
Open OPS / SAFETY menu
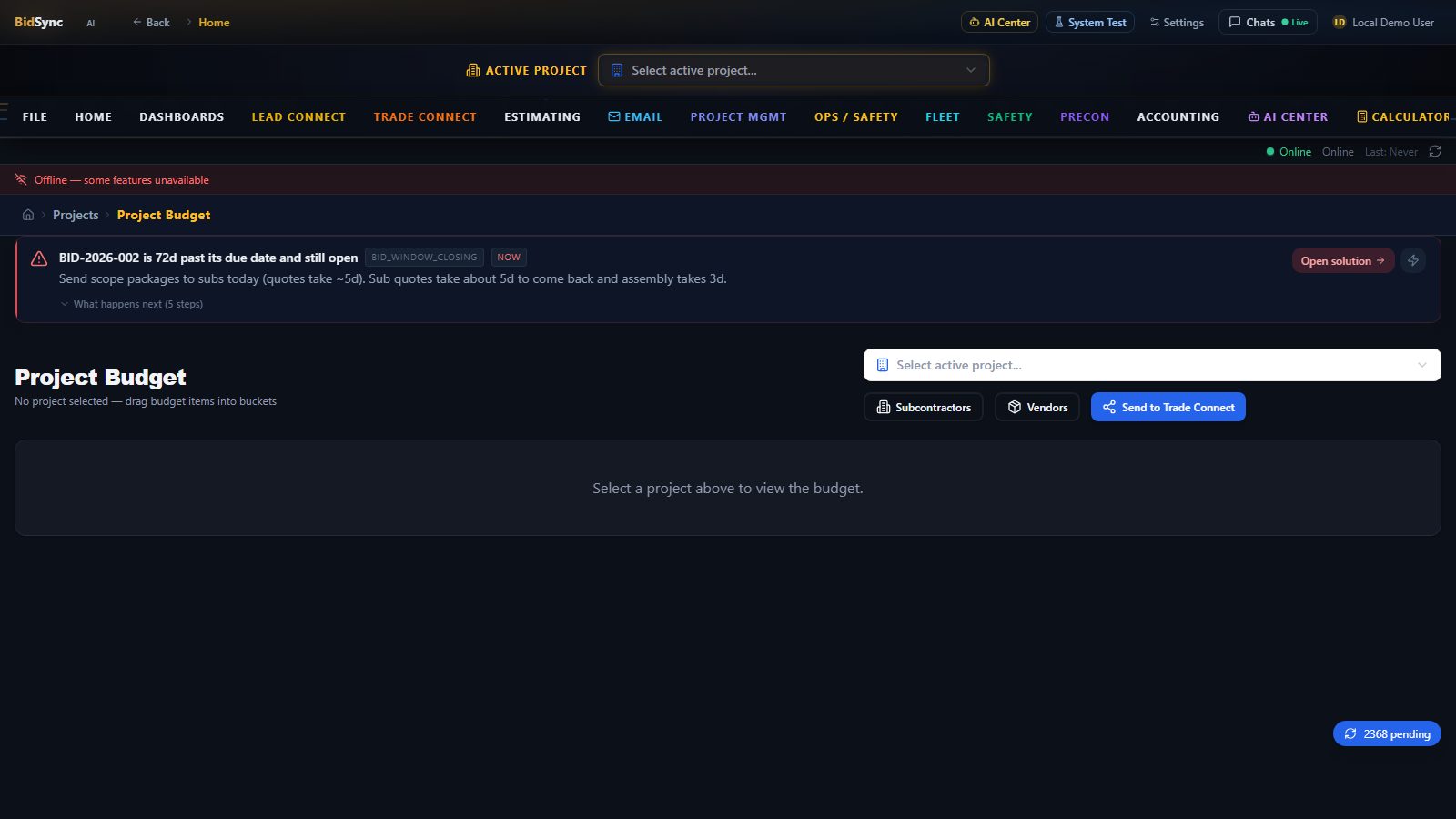click(855, 116)
